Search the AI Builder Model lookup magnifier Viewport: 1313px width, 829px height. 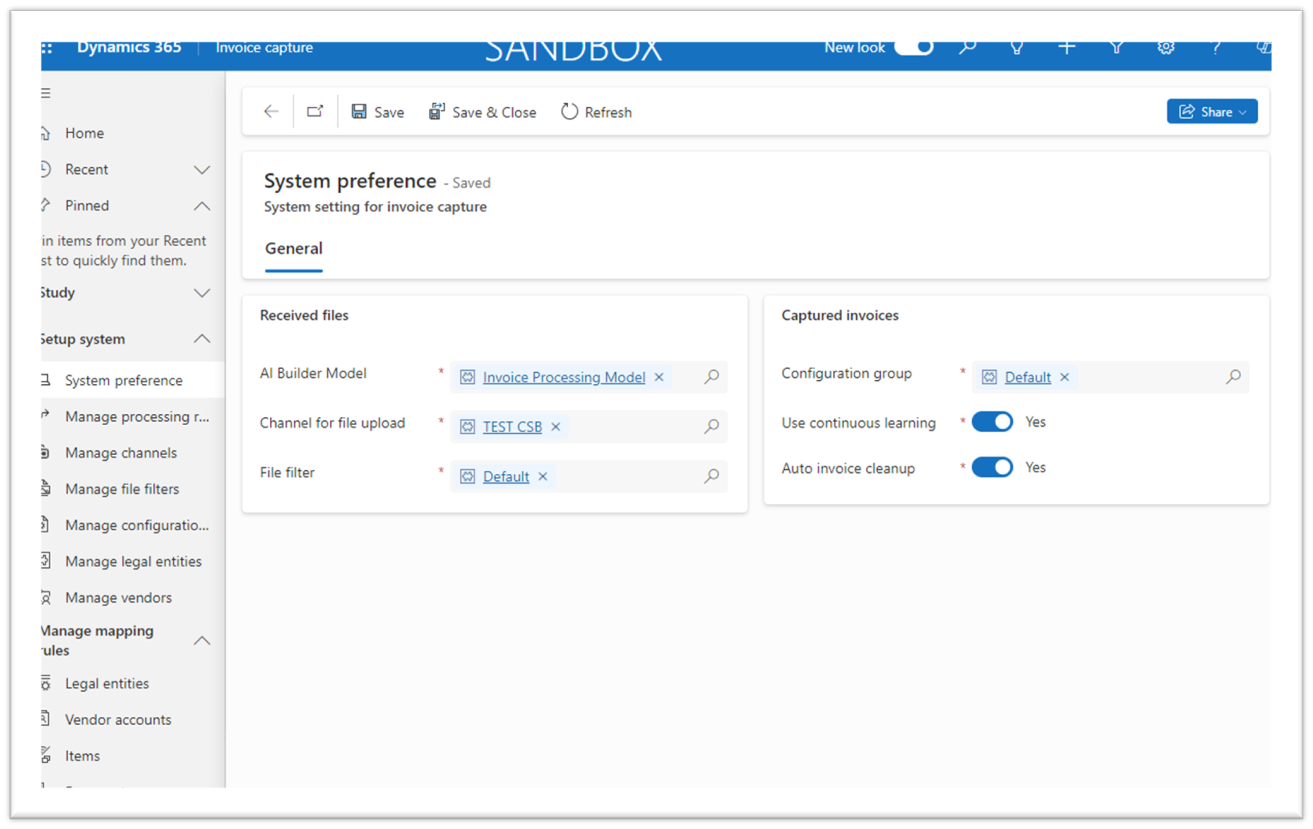click(711, 377)
